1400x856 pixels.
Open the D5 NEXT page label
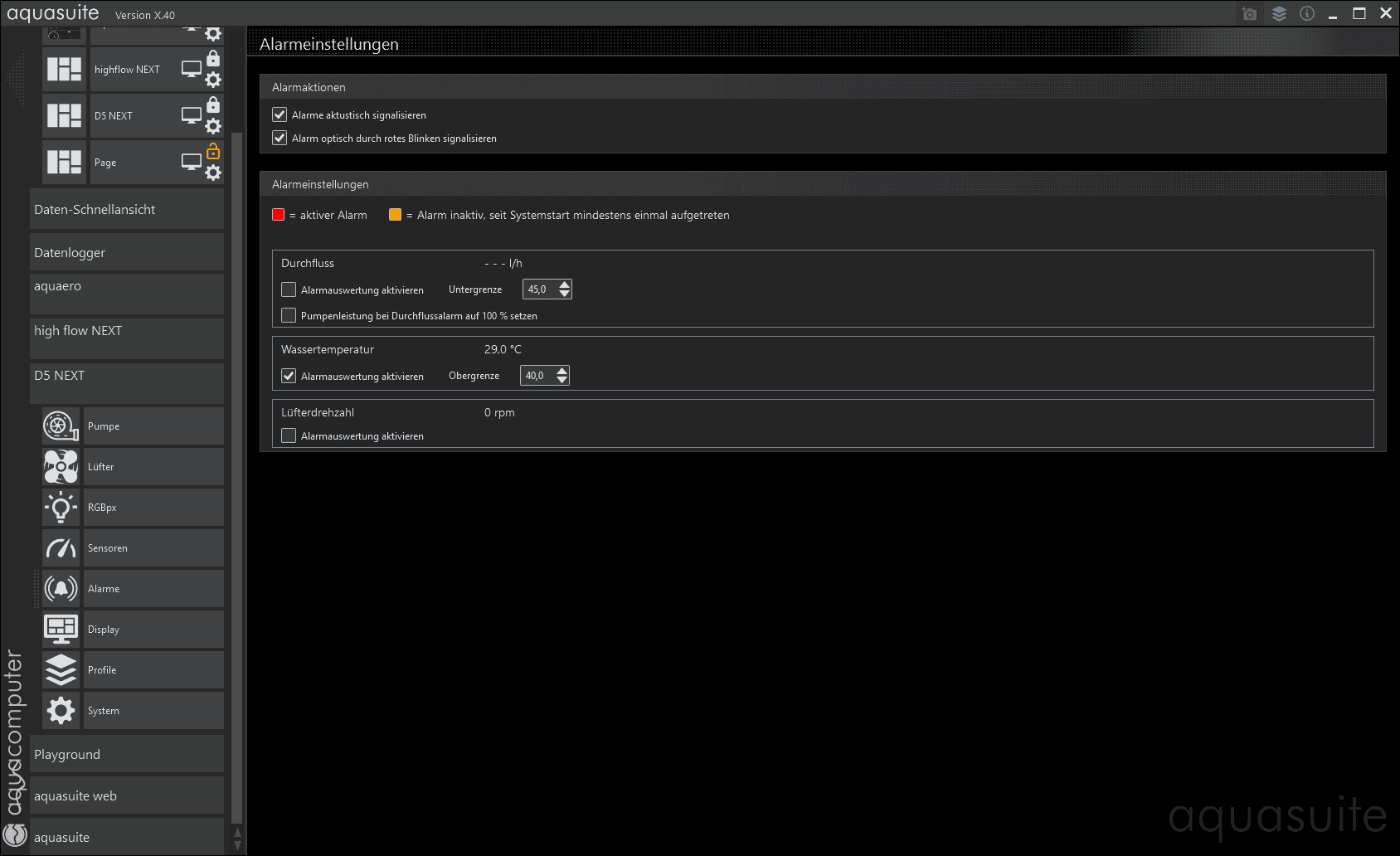click(x=114, y=116)
